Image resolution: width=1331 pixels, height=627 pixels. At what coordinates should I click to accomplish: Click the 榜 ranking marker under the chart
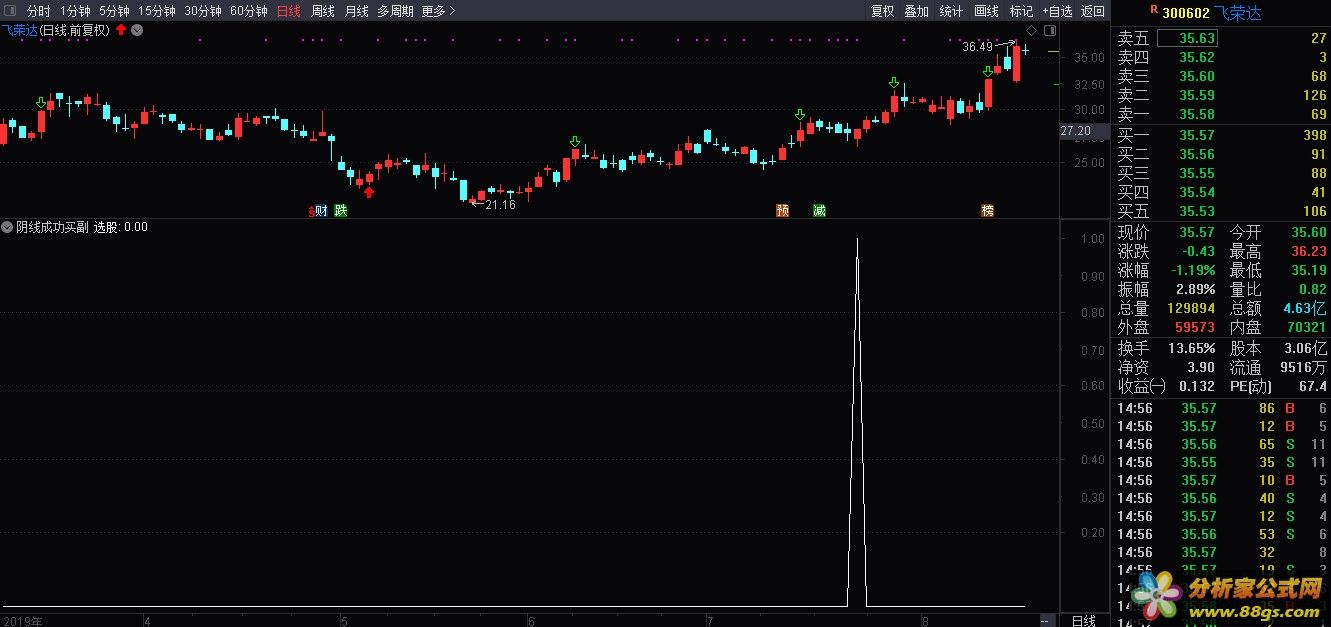coord(988,210)
